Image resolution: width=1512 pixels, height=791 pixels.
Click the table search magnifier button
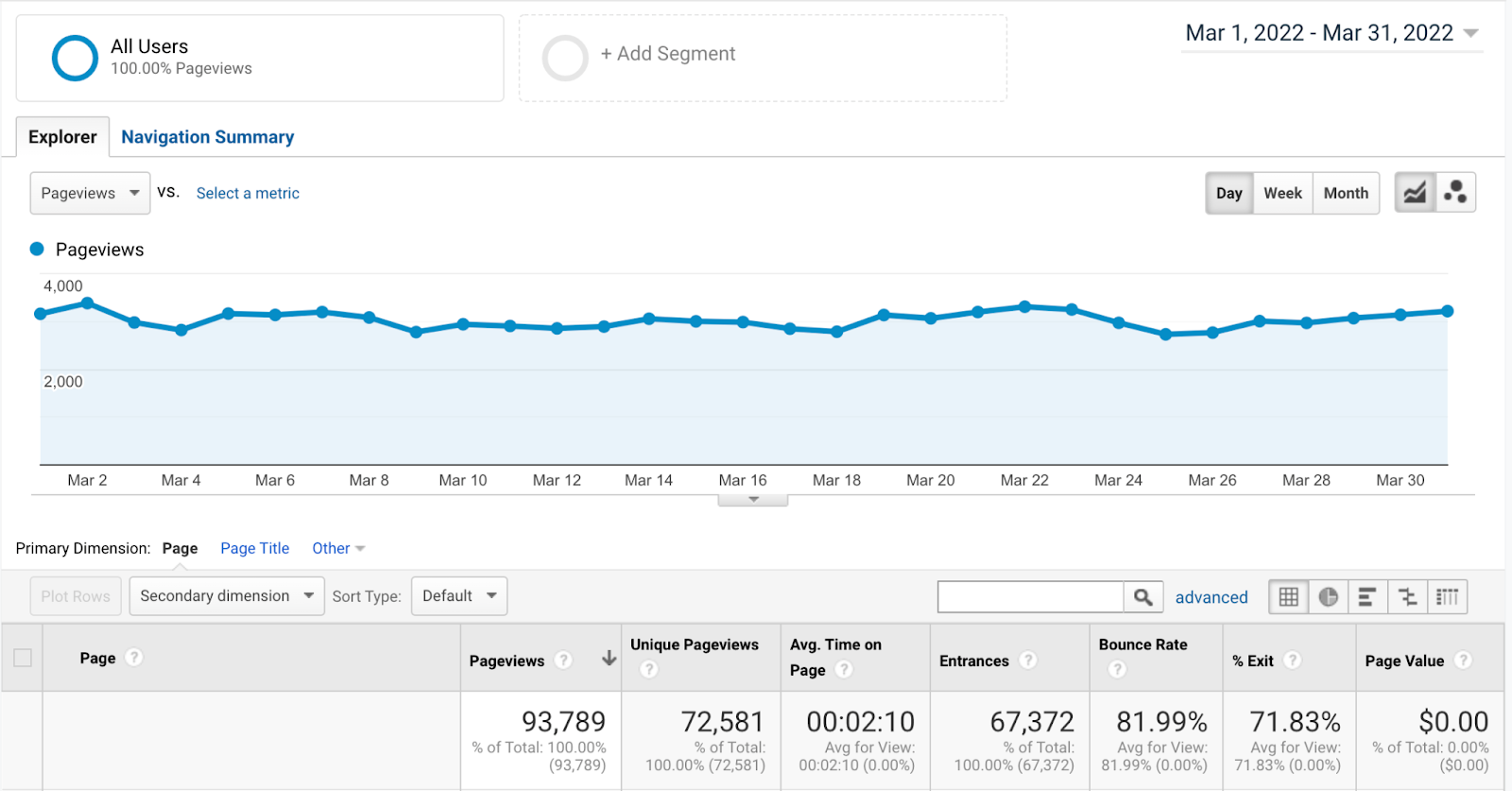coord(1143,597)
